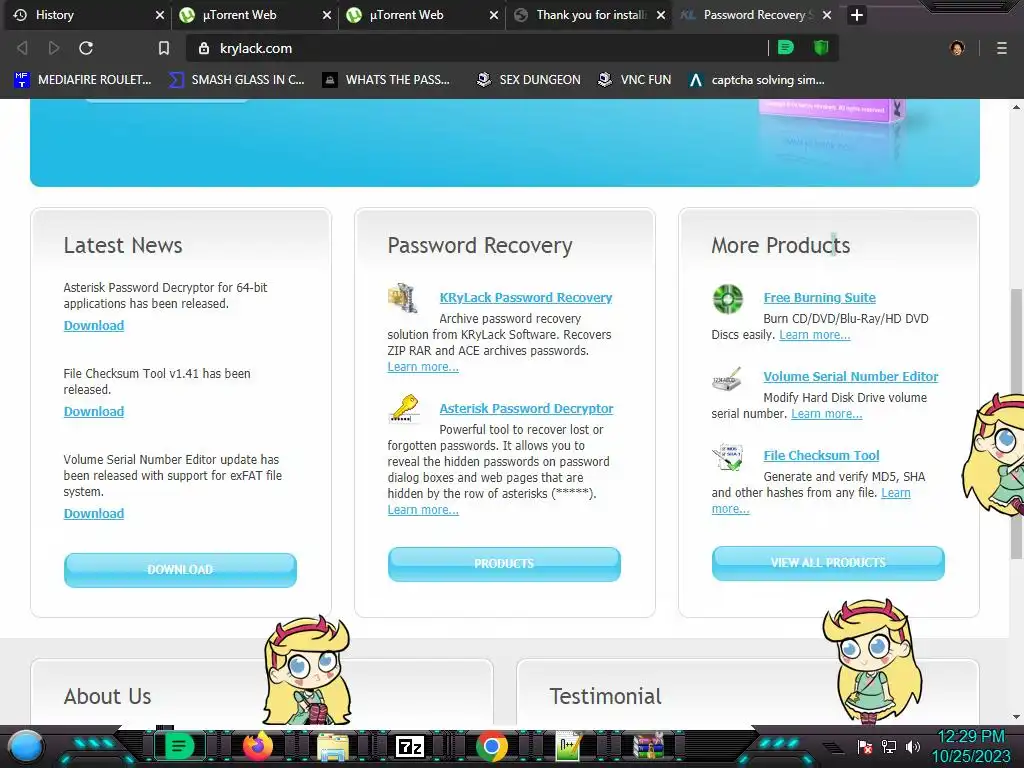Open the flag notification icon in the tray
This screenshot has height=768, width=1024.
[865, 746]
